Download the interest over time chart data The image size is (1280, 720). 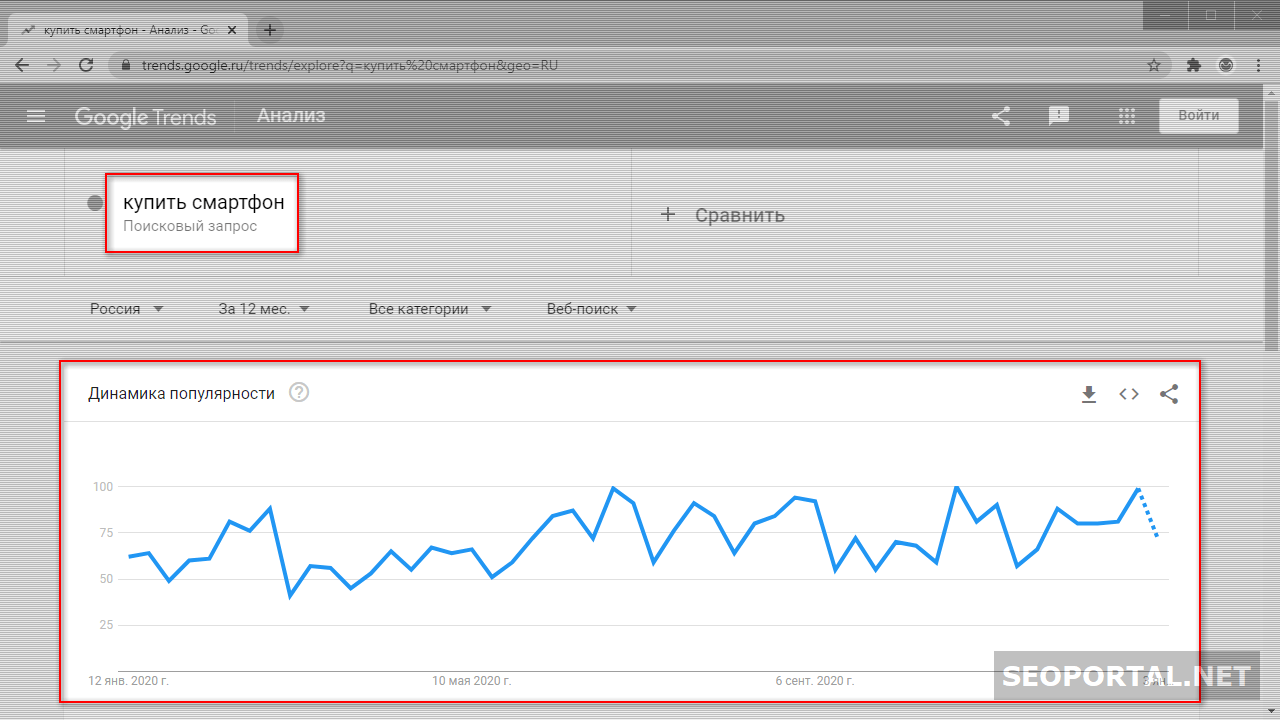[1089, 394]
